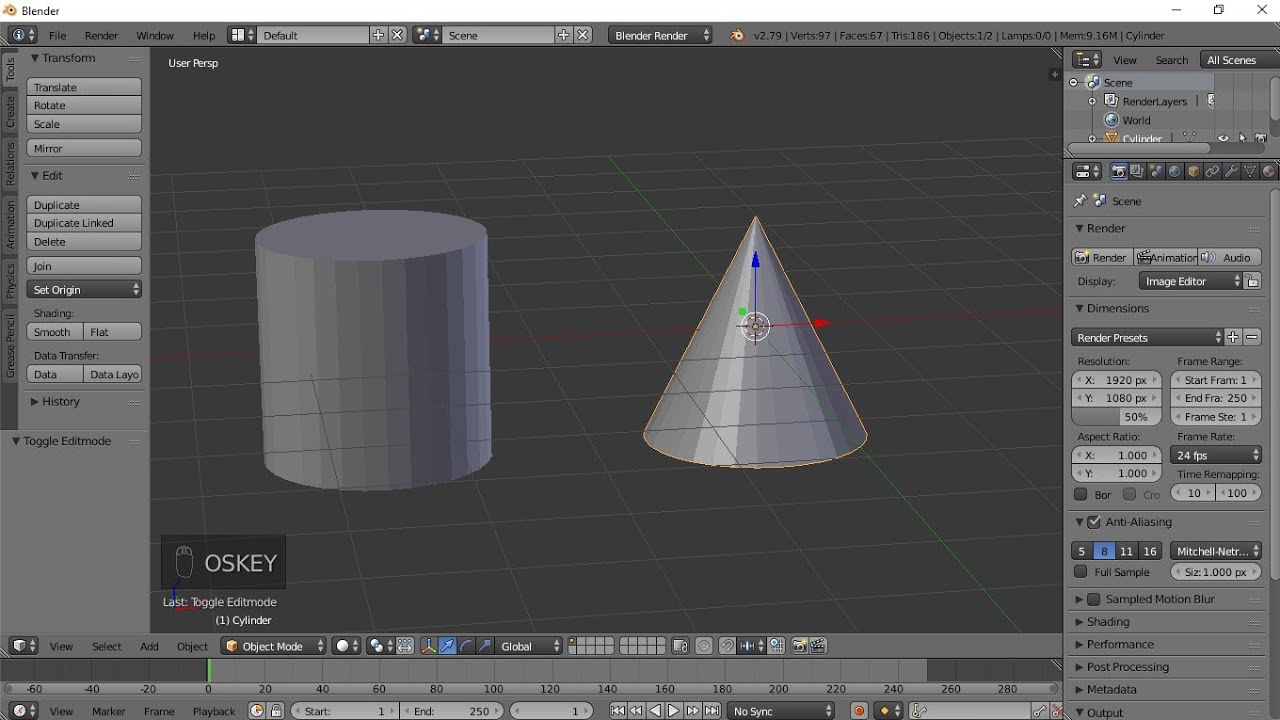Image resolution: width=1280 pixels, height=720 pixels.
Task: Open the Object Mode dropdown
Action: (274, 646)
